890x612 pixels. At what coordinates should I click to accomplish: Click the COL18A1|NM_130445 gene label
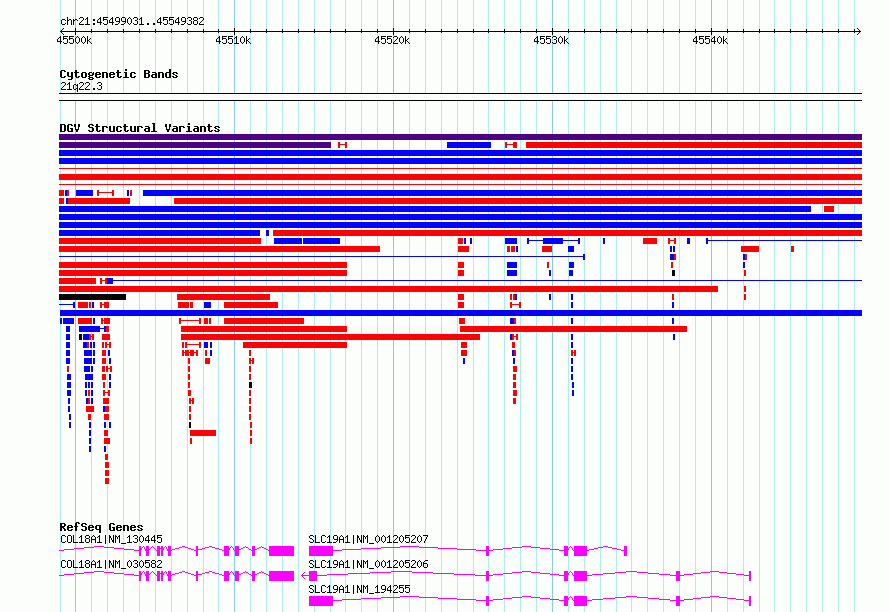tap(111, 539)
